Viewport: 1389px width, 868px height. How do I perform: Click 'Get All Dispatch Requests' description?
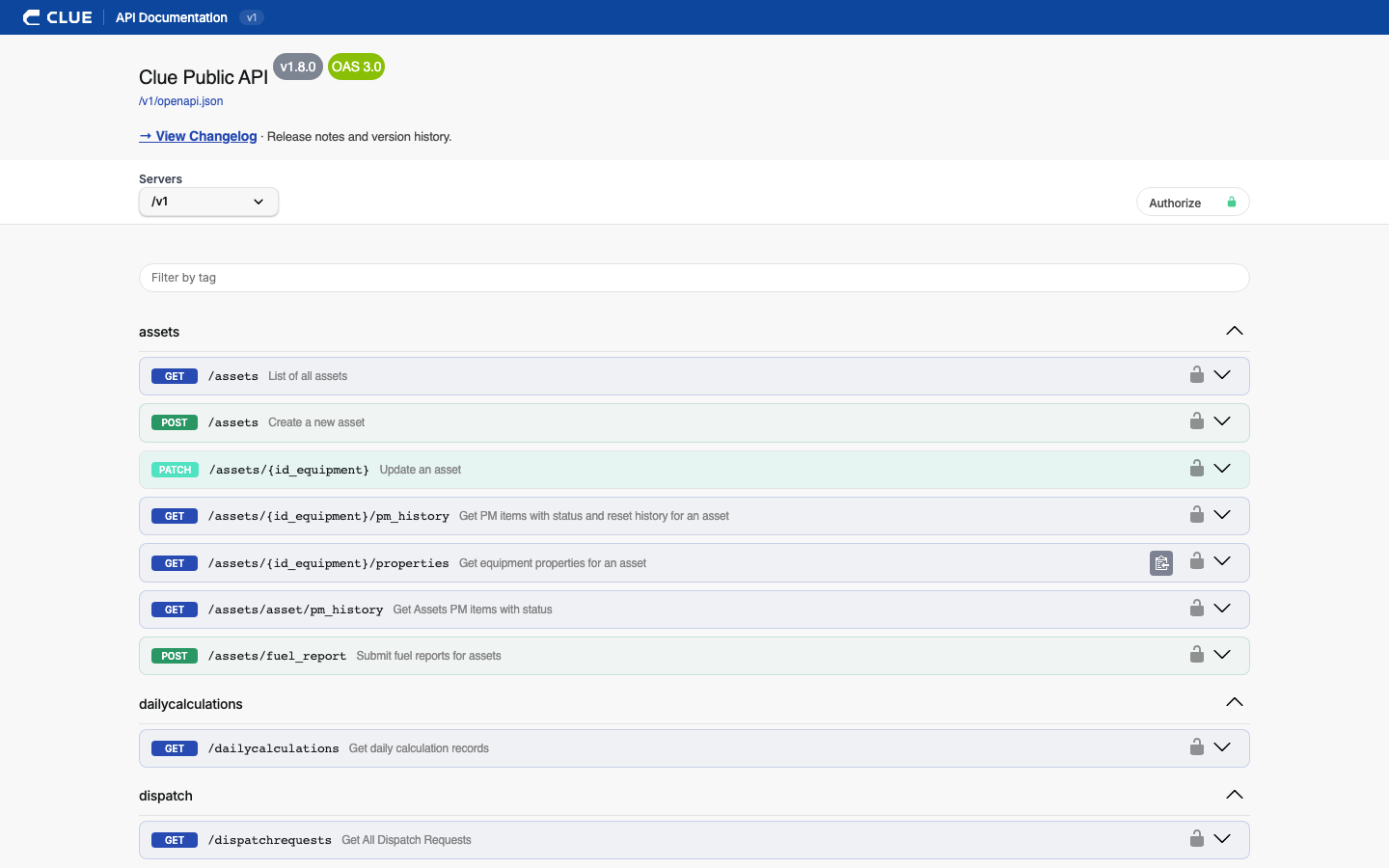click(x=406, y=840)
